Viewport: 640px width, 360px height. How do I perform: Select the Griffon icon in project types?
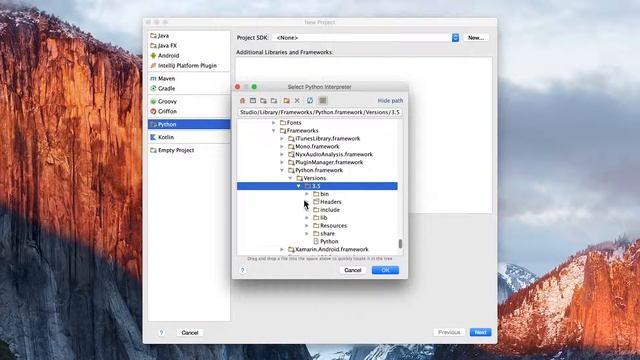click(153, 111)
